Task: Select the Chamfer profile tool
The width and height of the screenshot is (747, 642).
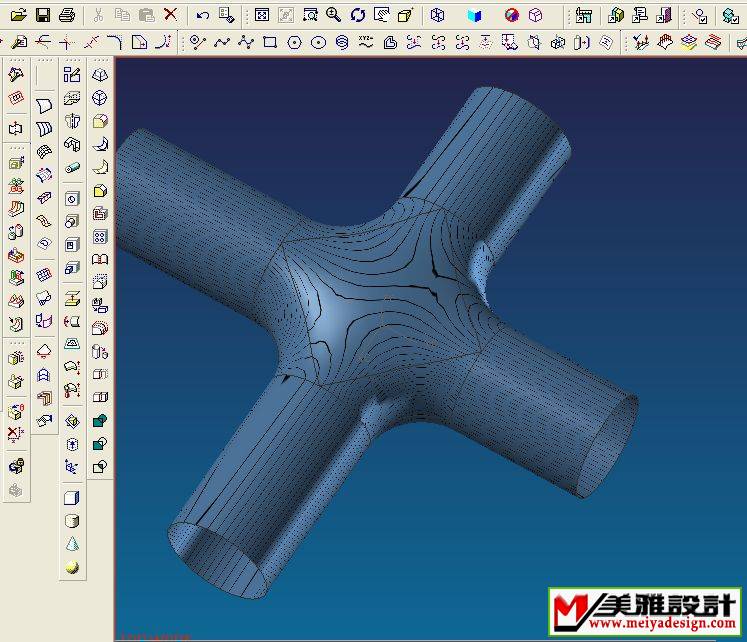Action: coord(139,43)
